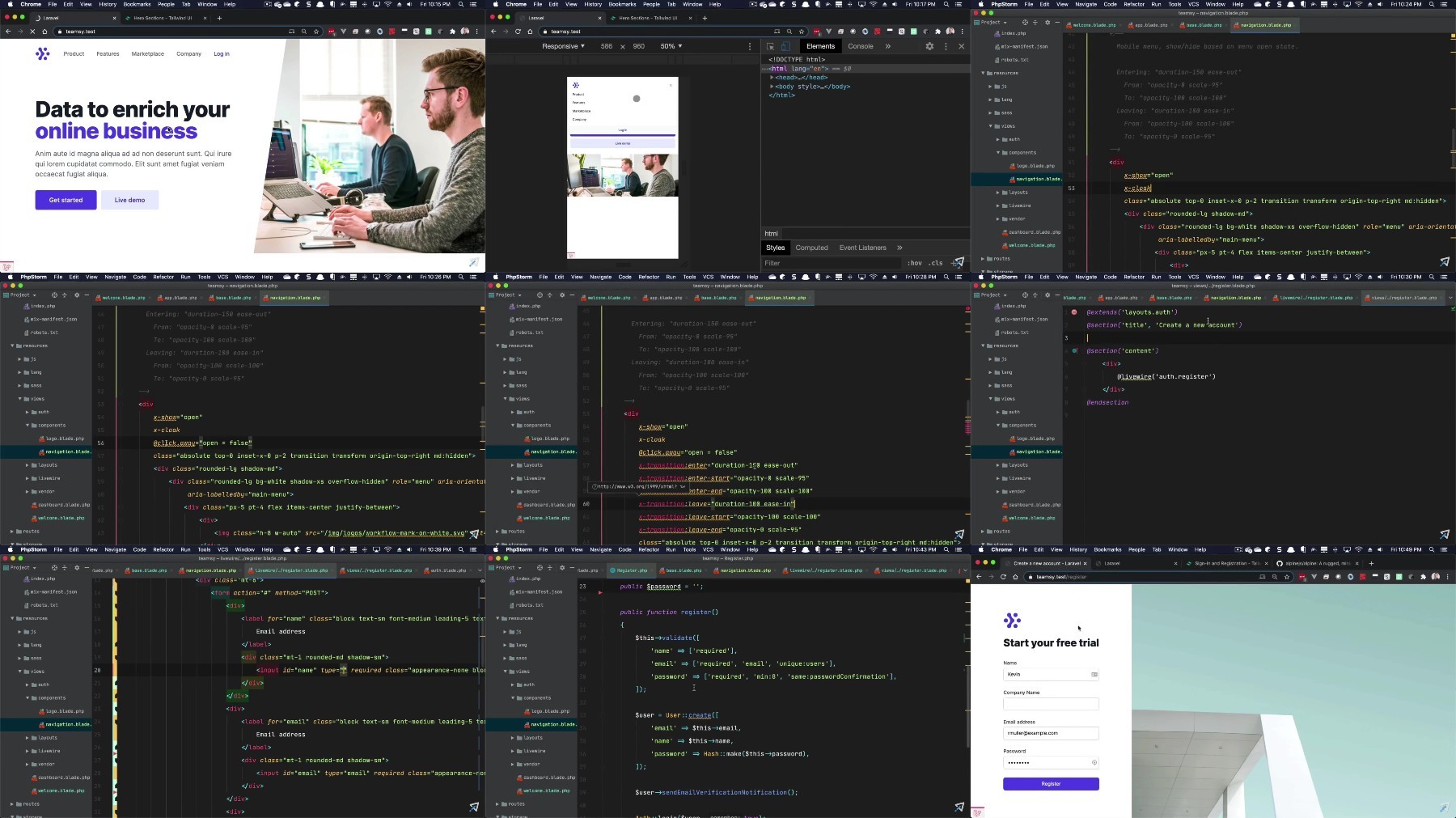Collapse views folder in 10:30 PM PhpStorm
The image size is (1456, 818).
point(990,399)
